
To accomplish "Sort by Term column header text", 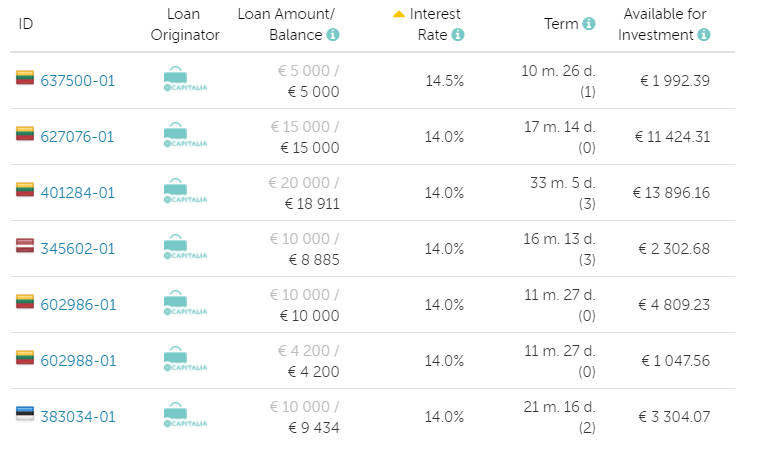I will point(560,24).
